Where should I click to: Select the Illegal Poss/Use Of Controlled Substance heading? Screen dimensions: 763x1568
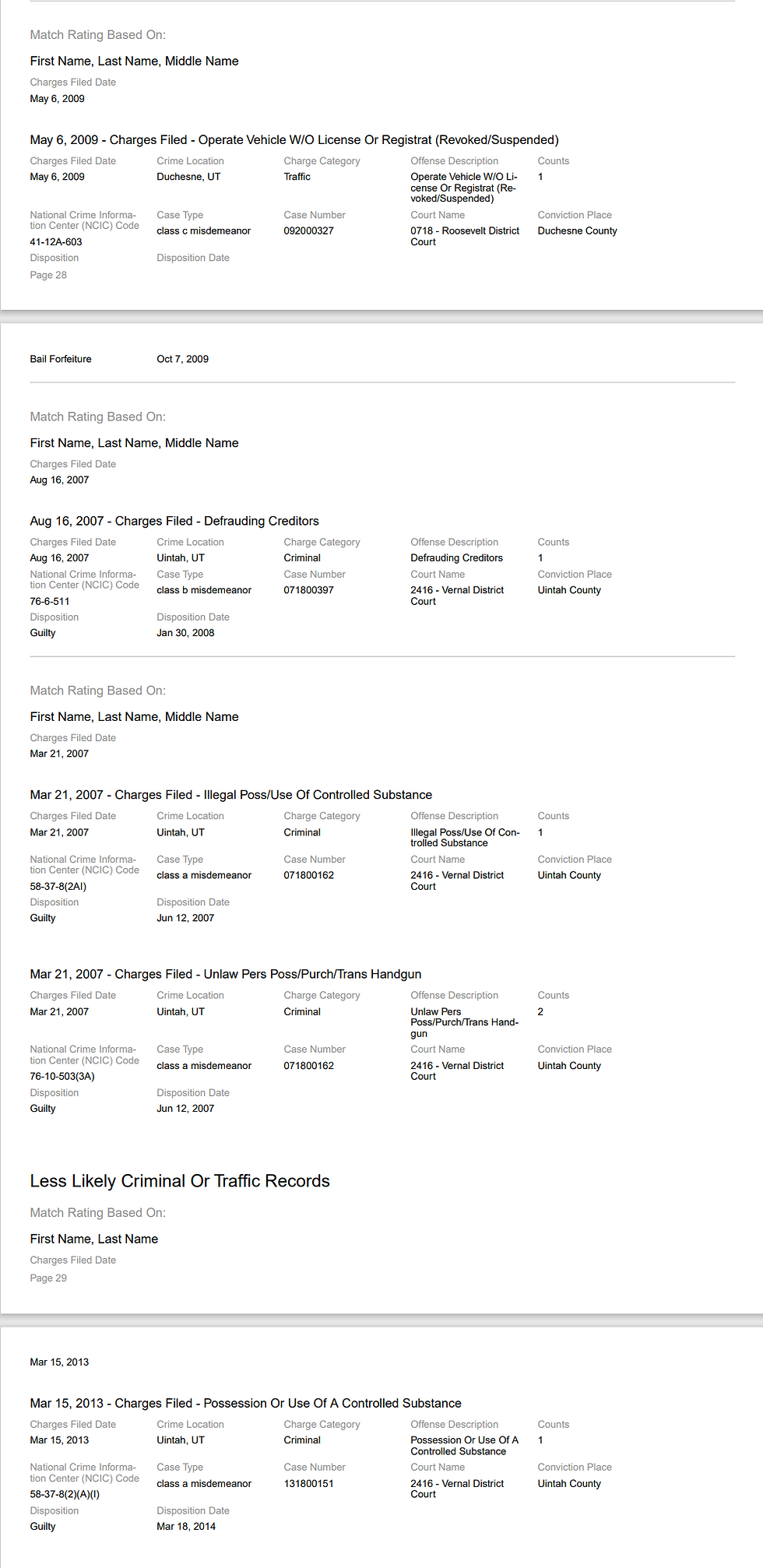coord(231,795)
